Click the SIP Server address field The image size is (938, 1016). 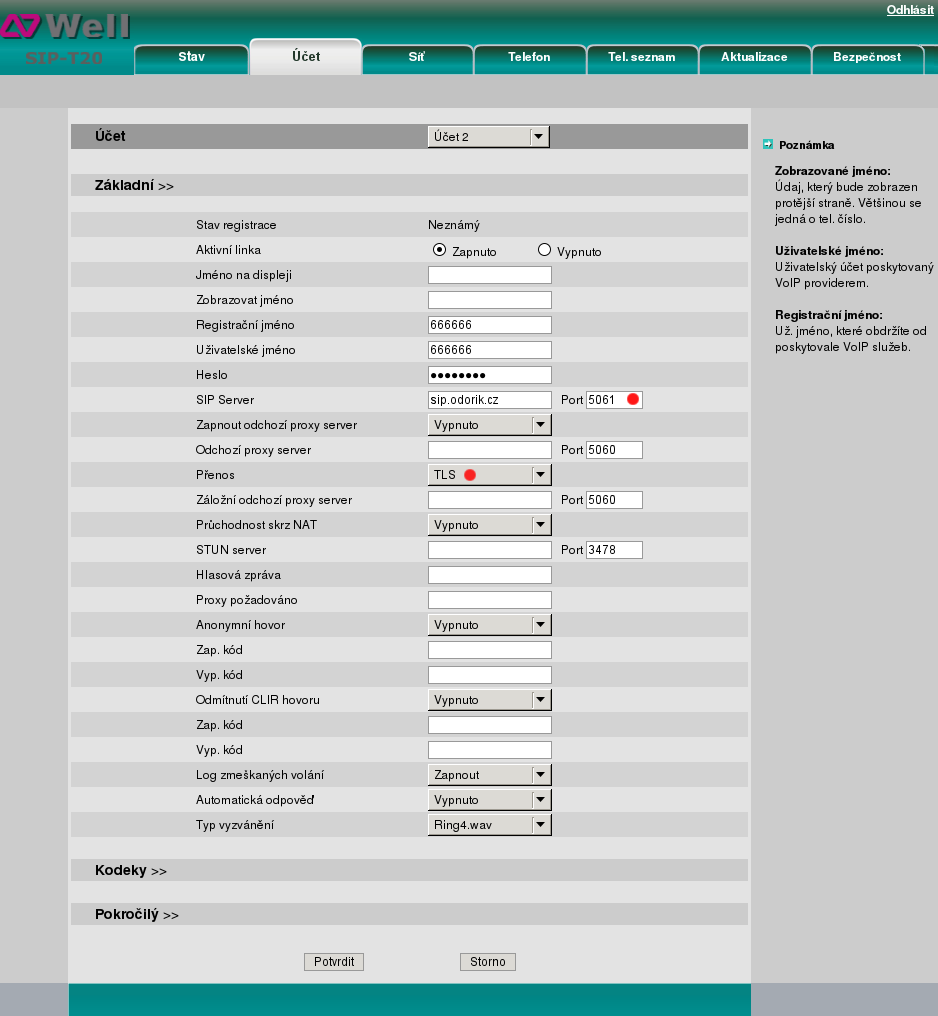(489, 400)
